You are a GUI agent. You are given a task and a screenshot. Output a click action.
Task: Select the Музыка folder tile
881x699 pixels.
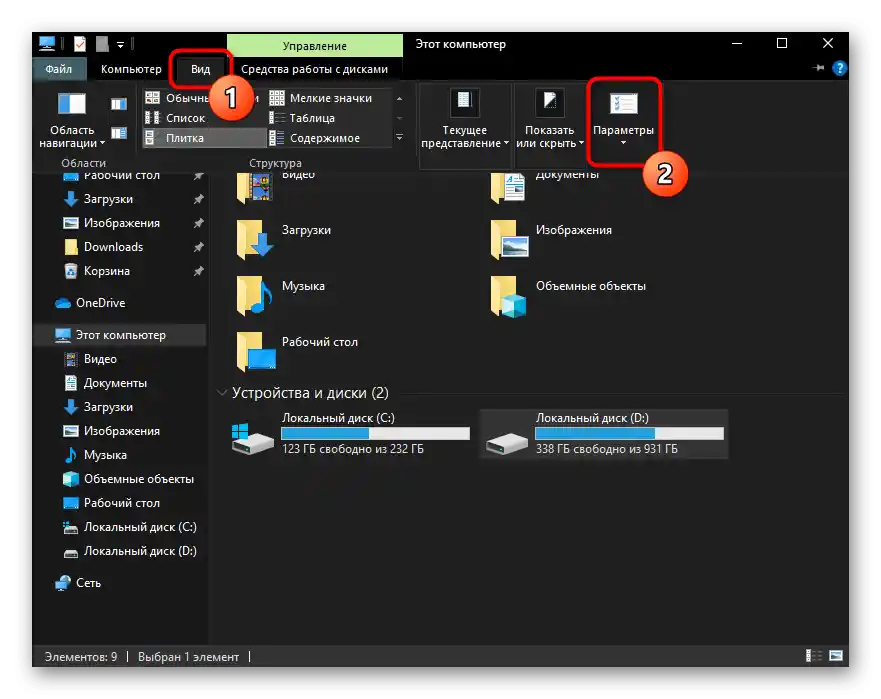click(x=281, y=295)
